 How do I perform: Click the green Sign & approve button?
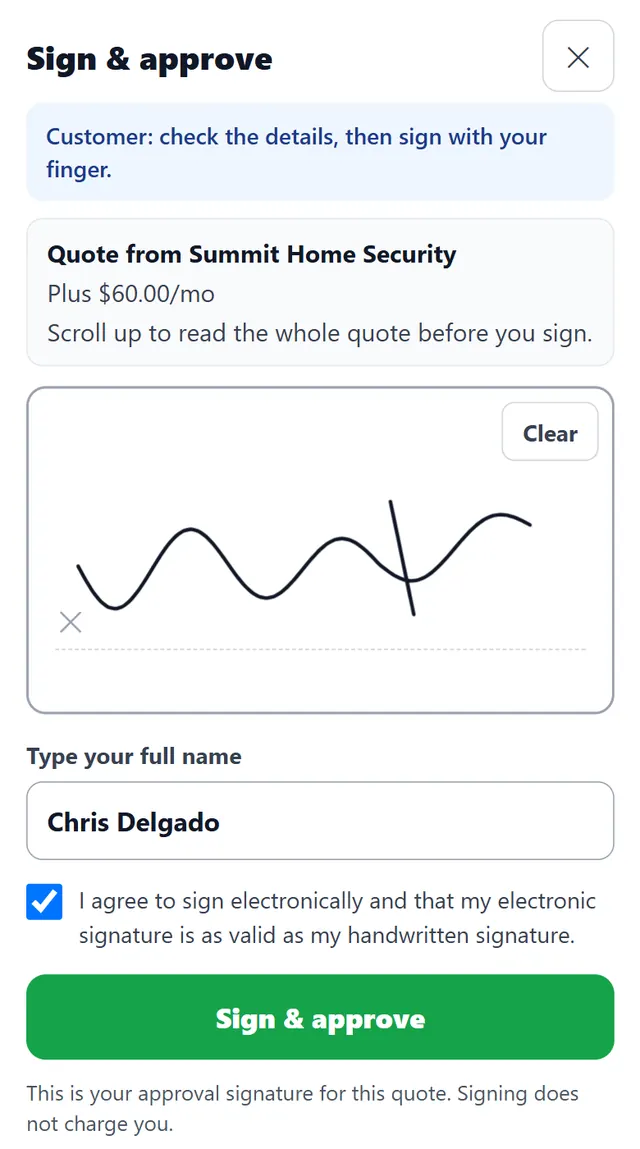point(320,1016)
